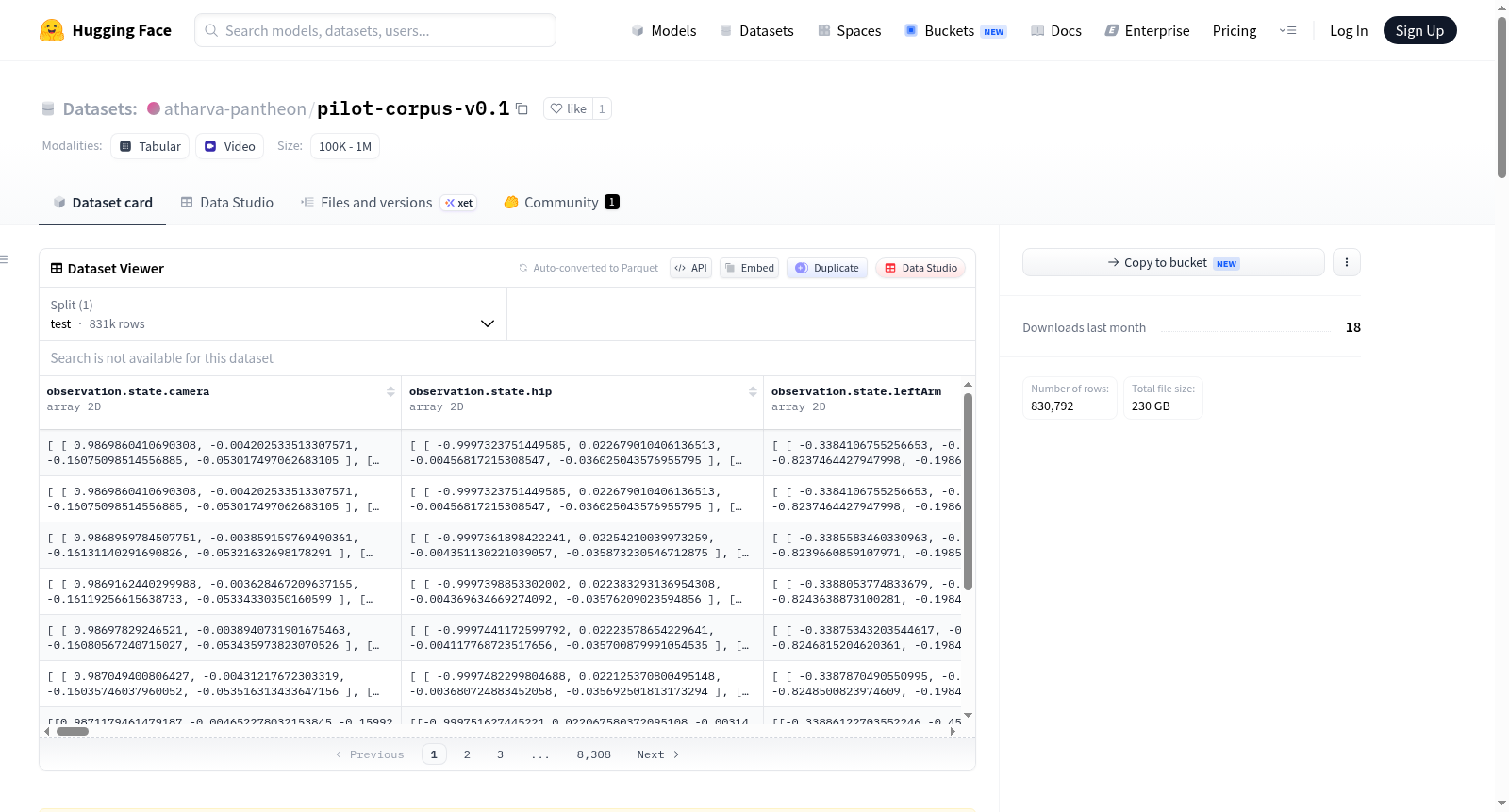1509x812 pixels.
Task: Click the hip cell starting -0.9997361898422241
Action: (x=582, y=545)
